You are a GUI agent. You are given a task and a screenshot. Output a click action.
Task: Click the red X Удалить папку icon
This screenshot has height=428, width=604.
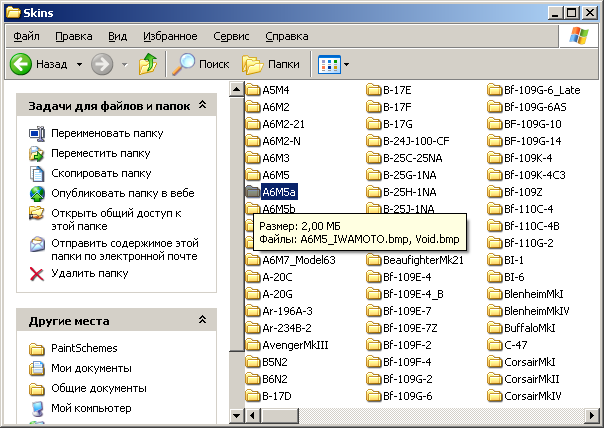(x=37, y=274)
